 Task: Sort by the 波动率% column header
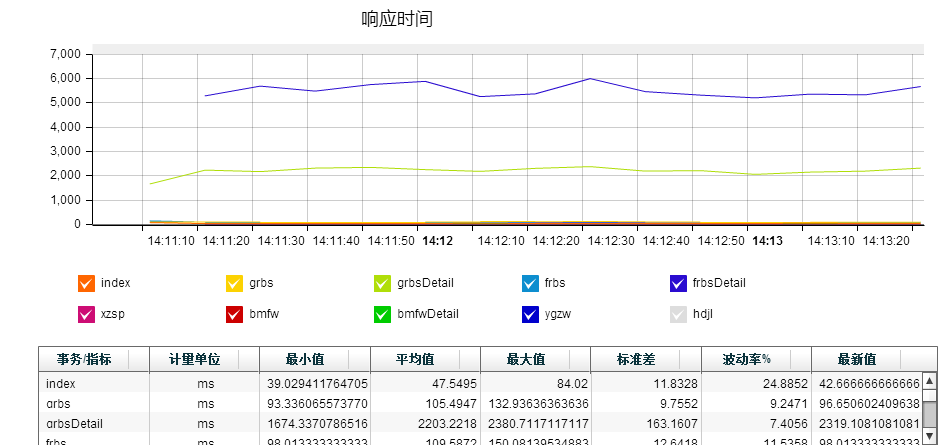[756, 360]
